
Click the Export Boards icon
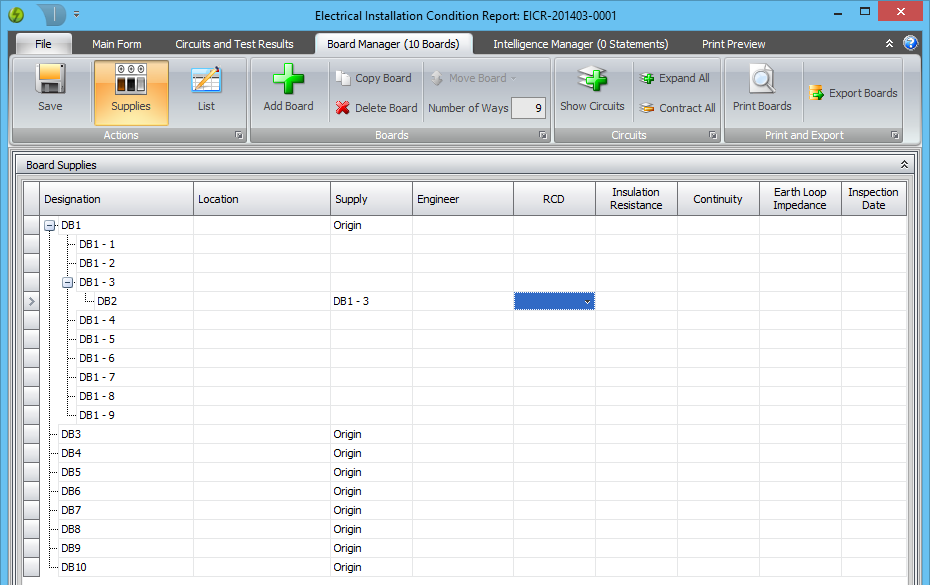(817, 93)
